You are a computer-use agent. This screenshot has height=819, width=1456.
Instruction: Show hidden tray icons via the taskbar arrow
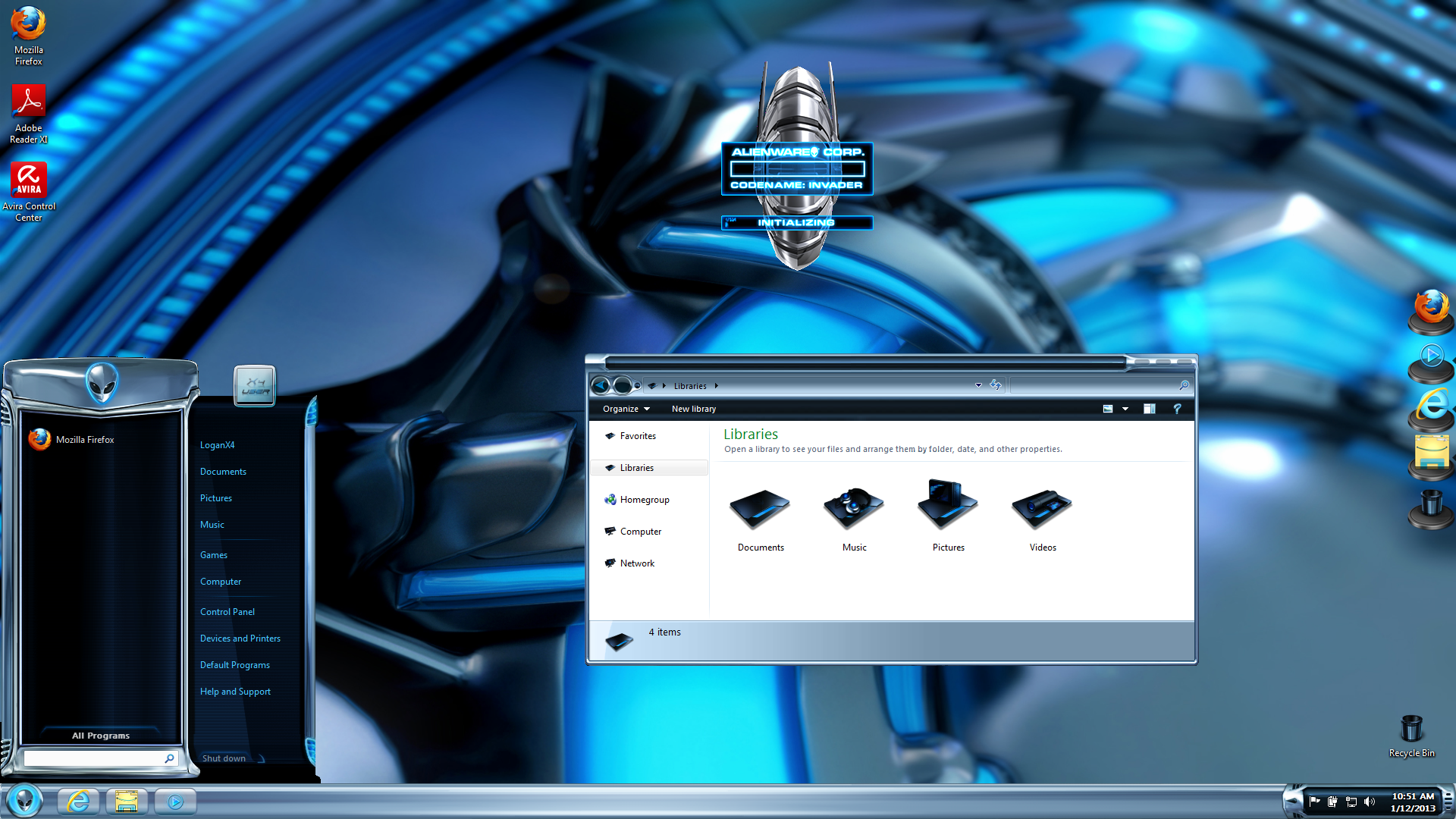click(x=1293, y=802)
